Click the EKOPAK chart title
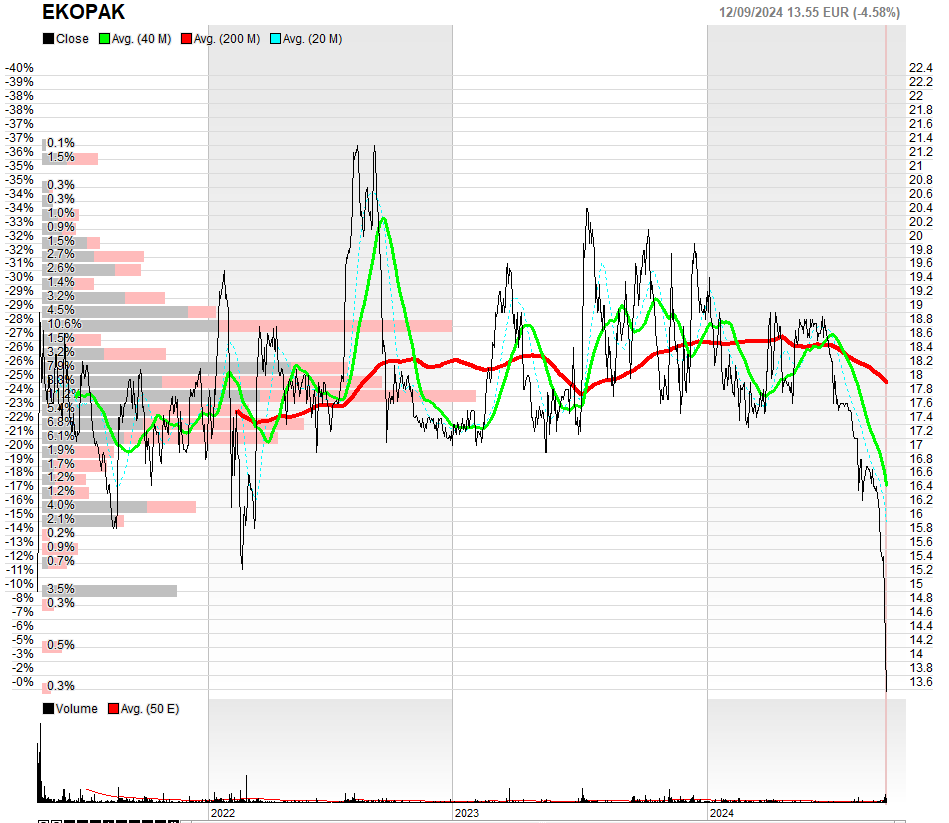Image resolution: width=949 pixels, height=823 pixels. (x=84, y=11)
